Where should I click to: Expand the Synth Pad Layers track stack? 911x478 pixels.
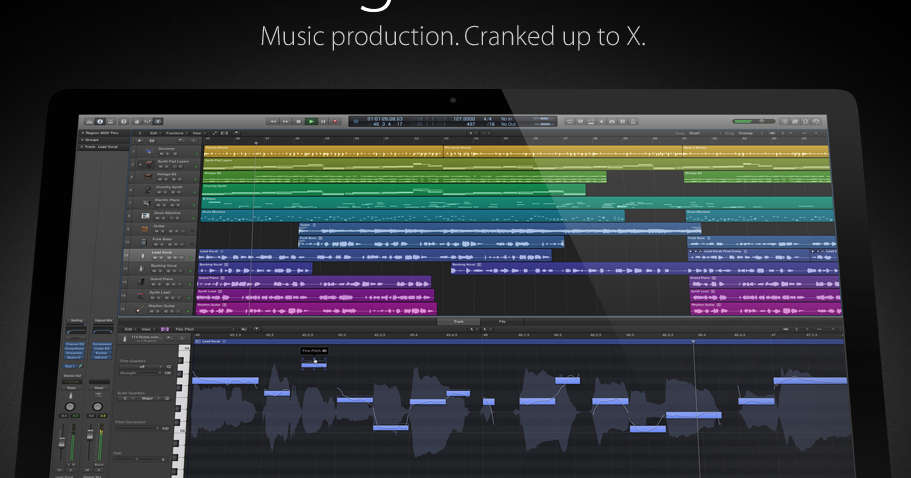click(140, 164)
